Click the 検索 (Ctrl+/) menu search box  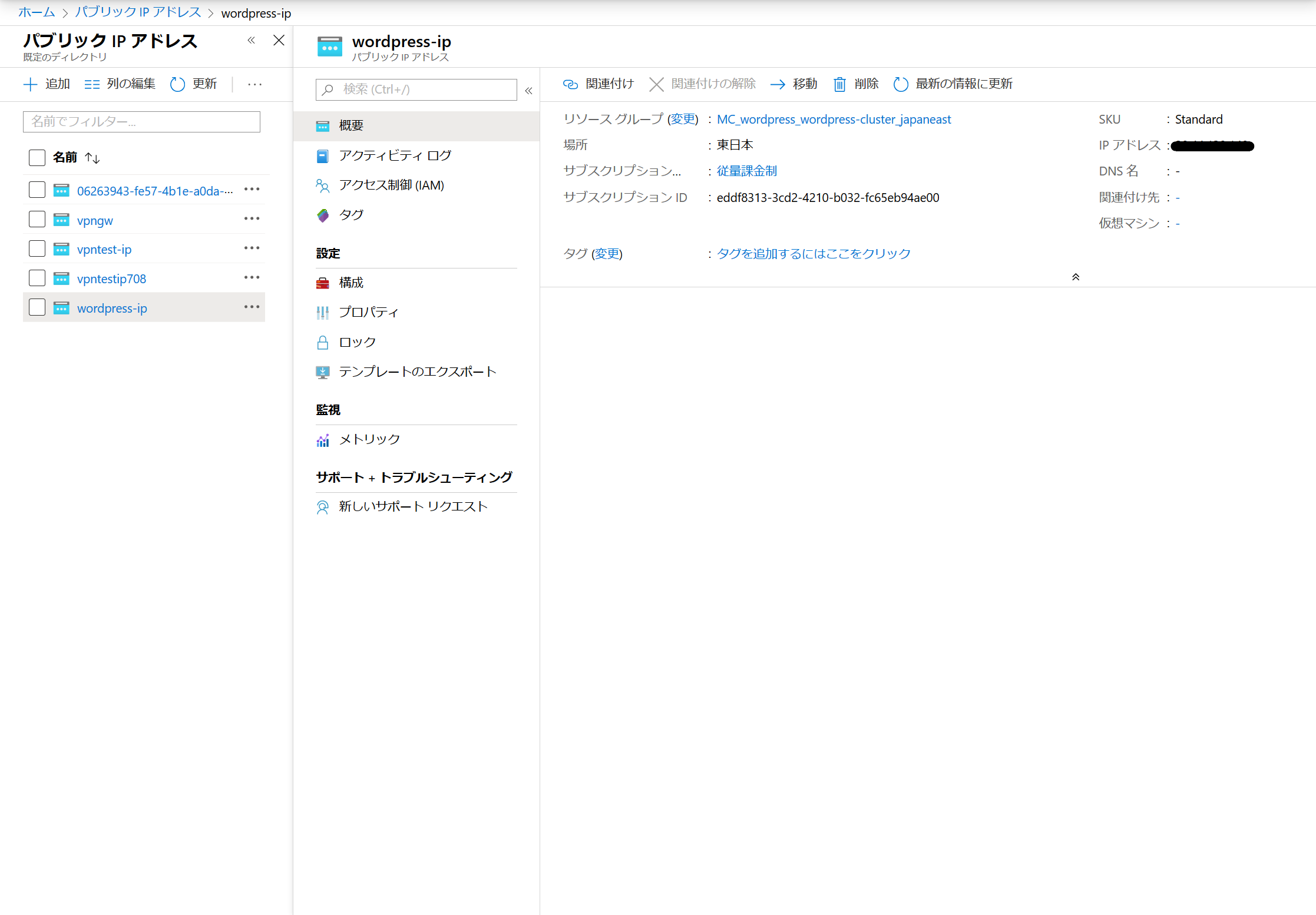coord(416,89)
